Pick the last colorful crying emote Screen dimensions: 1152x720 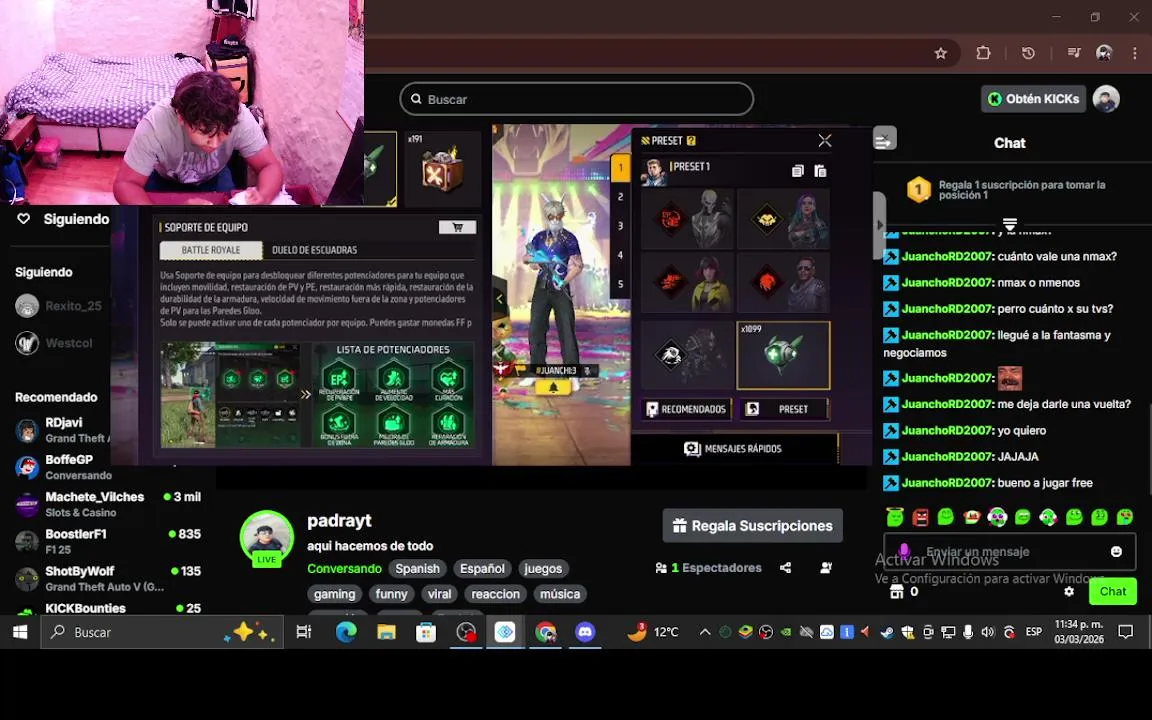(x=1125, y=516)
